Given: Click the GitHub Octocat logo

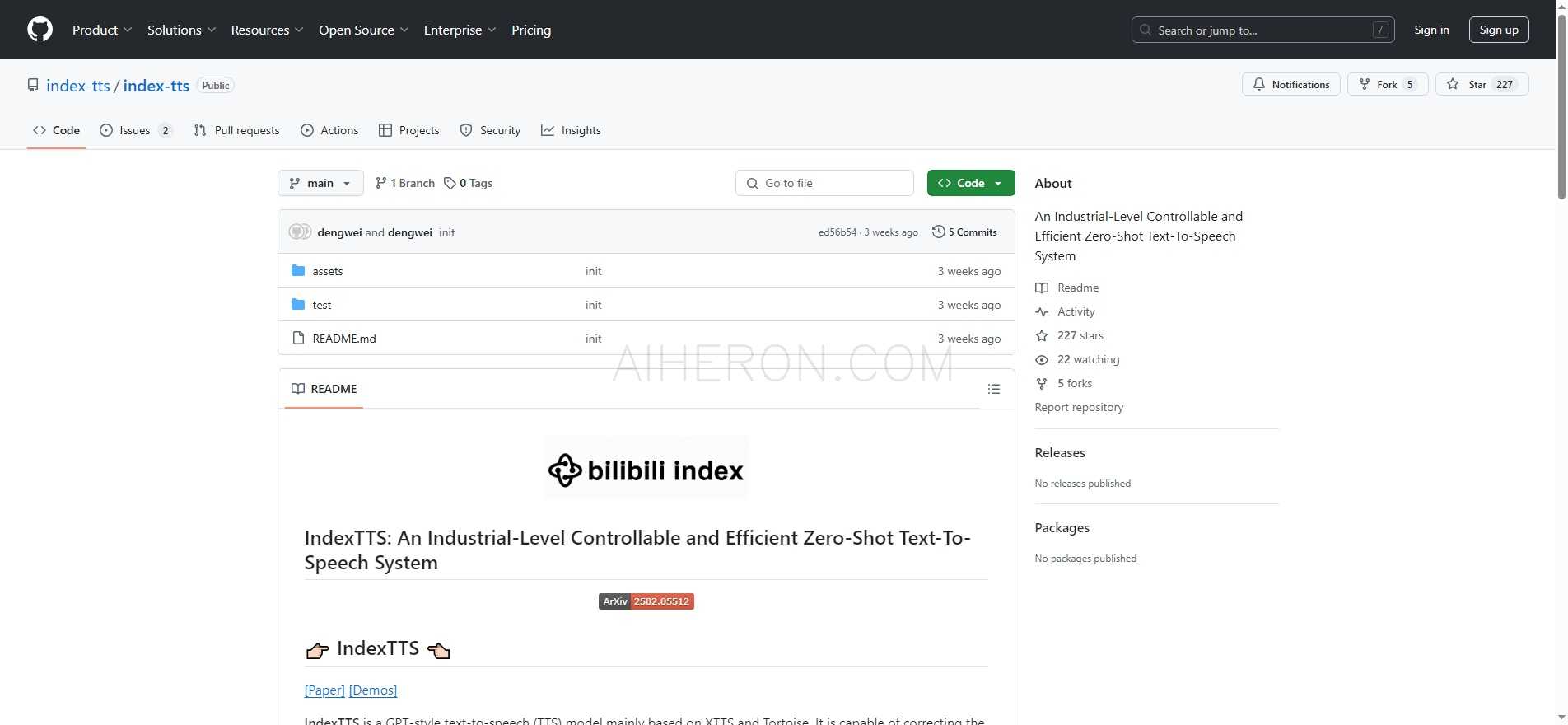Looking at the screenshot, I should 40,30.
